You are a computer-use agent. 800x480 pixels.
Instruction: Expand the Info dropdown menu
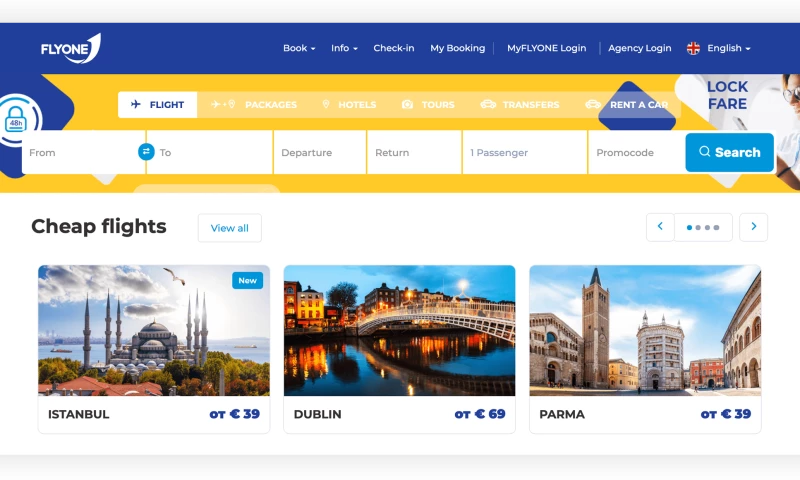coord(344,48)
